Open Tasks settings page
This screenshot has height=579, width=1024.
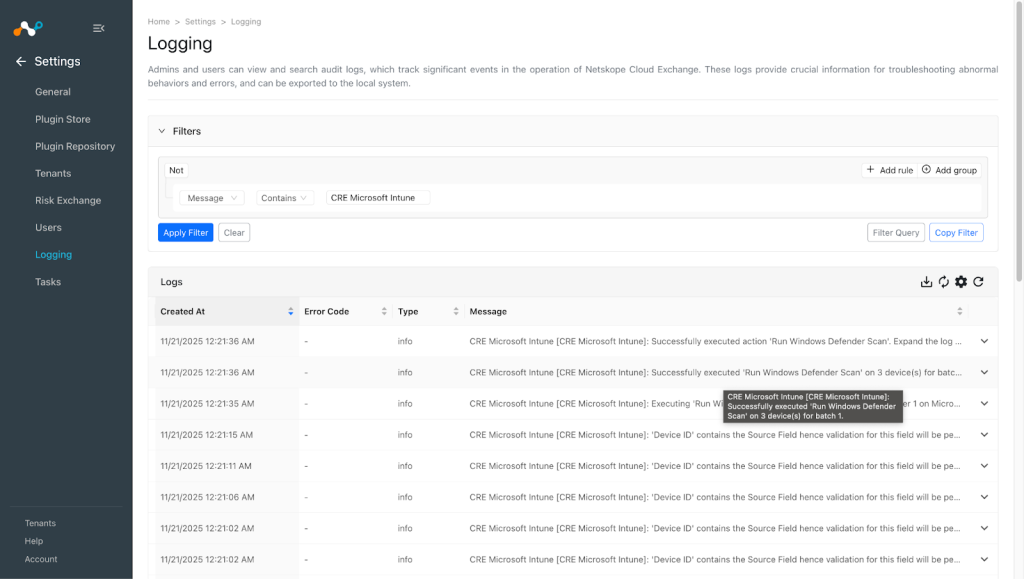pyautogui.click(x=48, y=282)
